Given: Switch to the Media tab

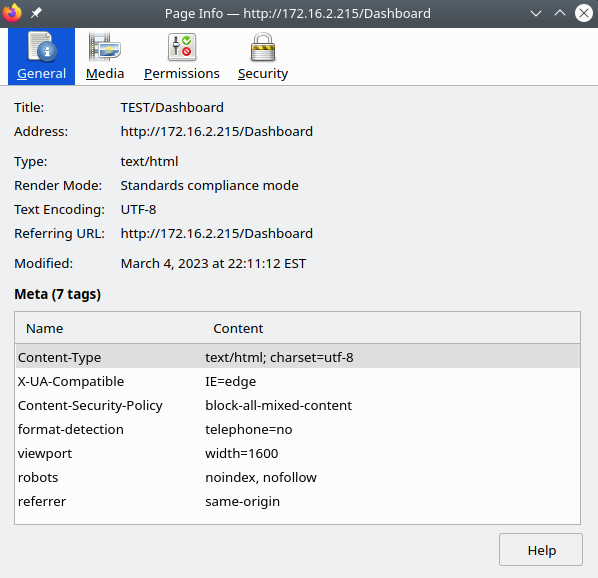Looking at the screenshot, I should pos(105,56).
